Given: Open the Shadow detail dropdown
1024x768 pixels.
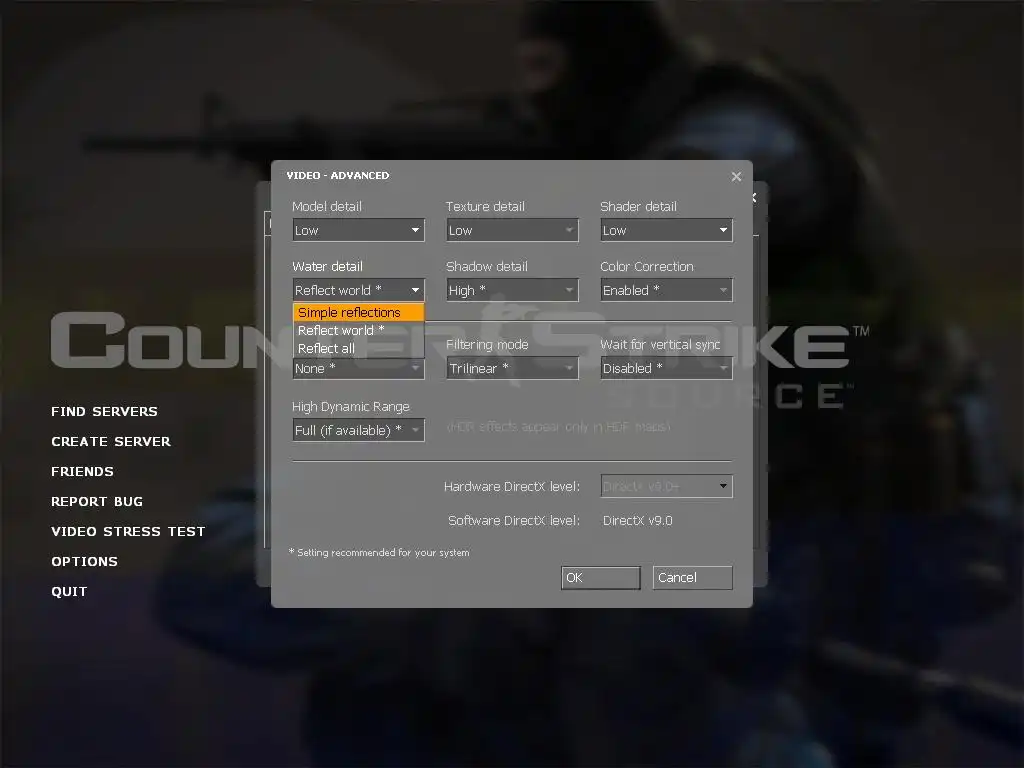Looking at the screenshot, I should coord(512,290).
